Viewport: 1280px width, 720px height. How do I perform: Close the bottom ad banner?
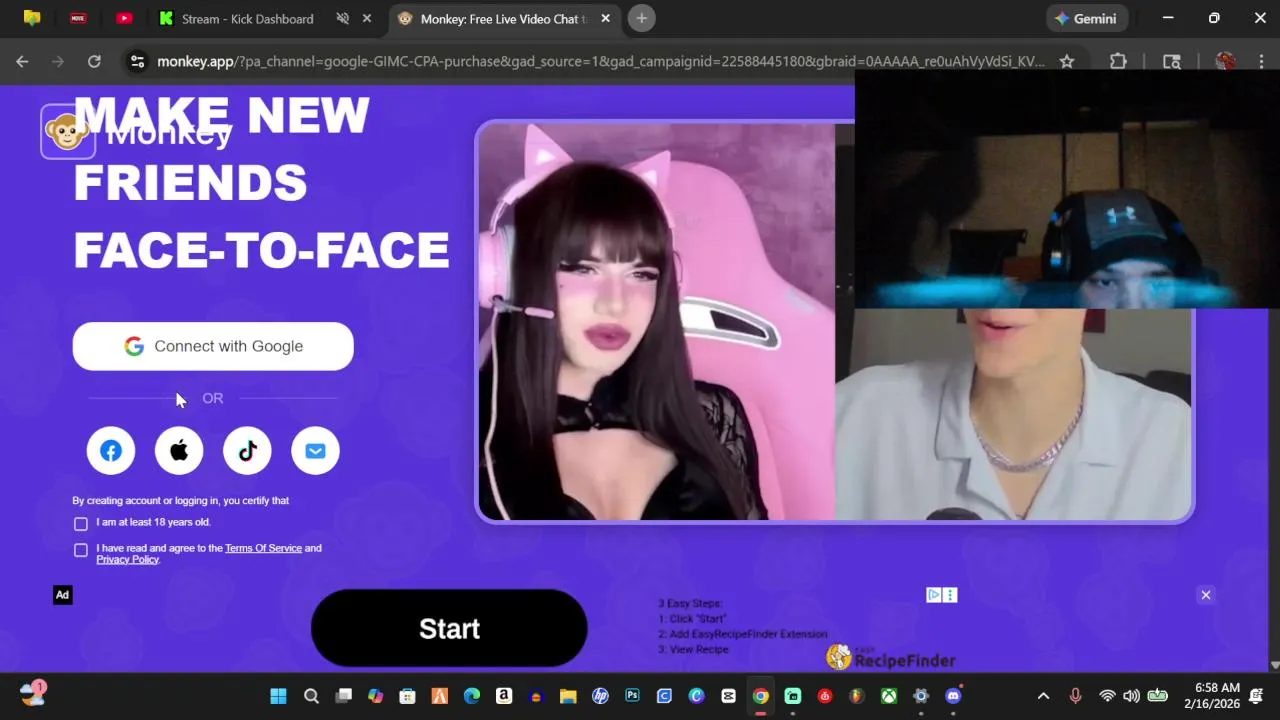coord(1205,595)
